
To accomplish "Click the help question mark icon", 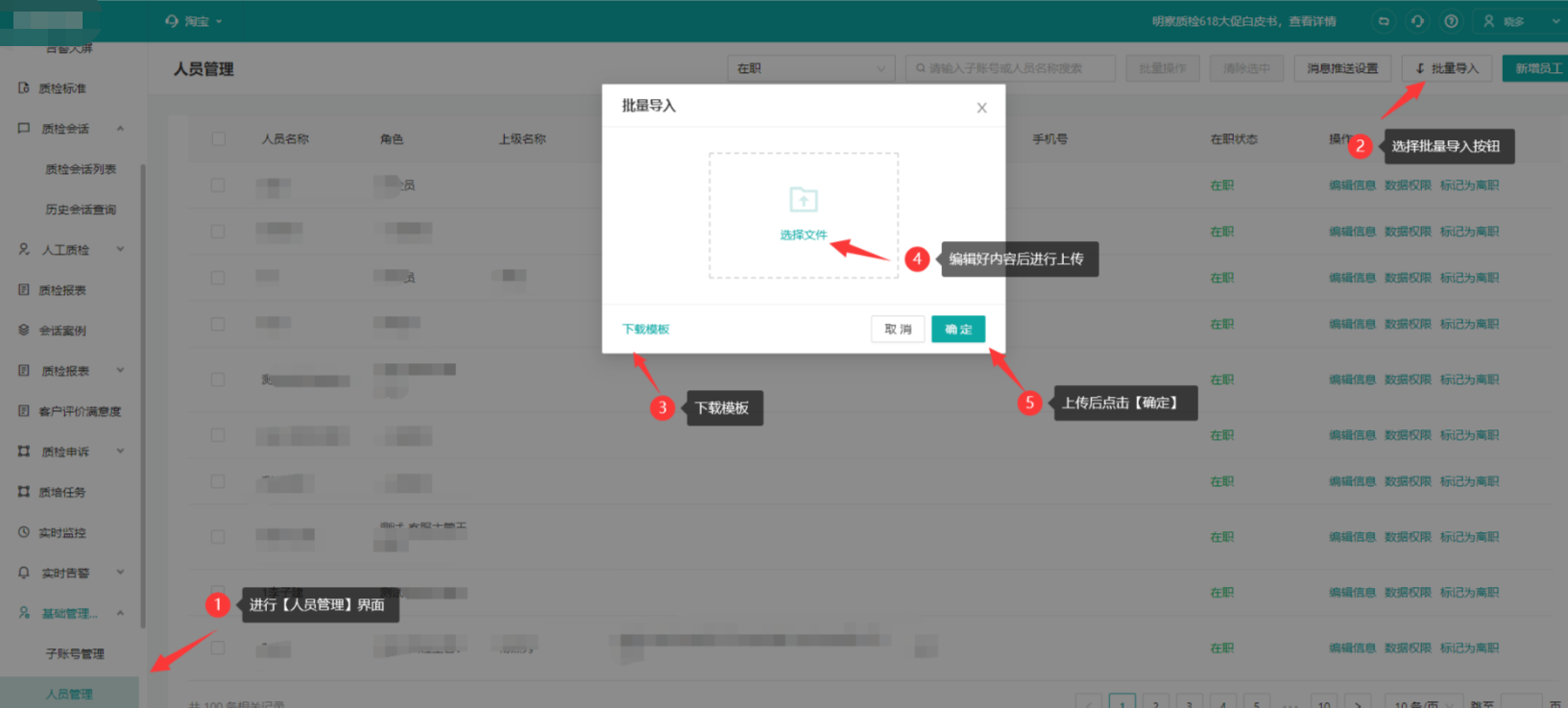I will point(1451,20).
